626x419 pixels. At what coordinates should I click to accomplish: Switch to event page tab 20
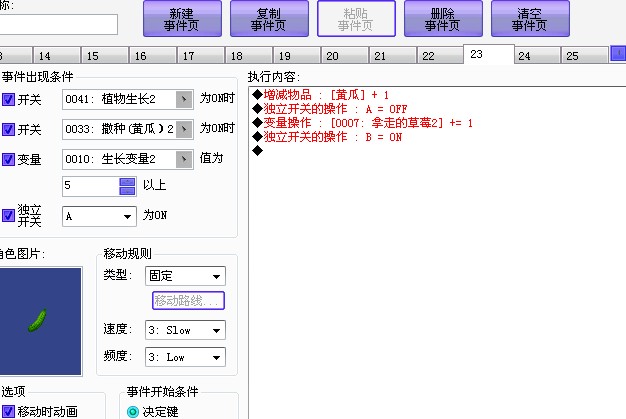pyautogui.click(x=344, y=56)
